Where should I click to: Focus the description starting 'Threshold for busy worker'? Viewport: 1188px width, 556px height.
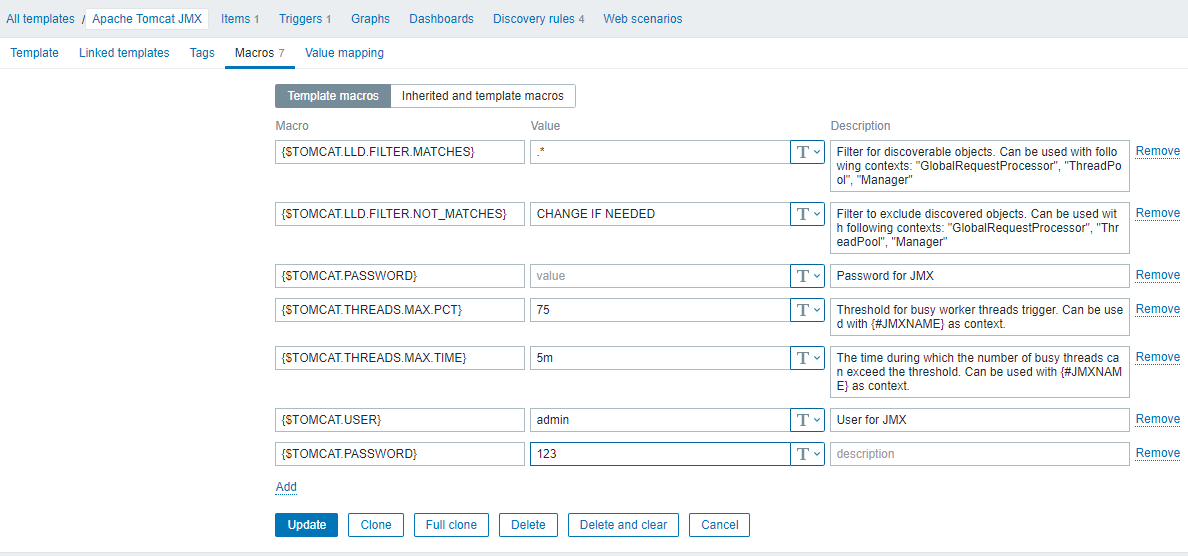tap(980, 317)
